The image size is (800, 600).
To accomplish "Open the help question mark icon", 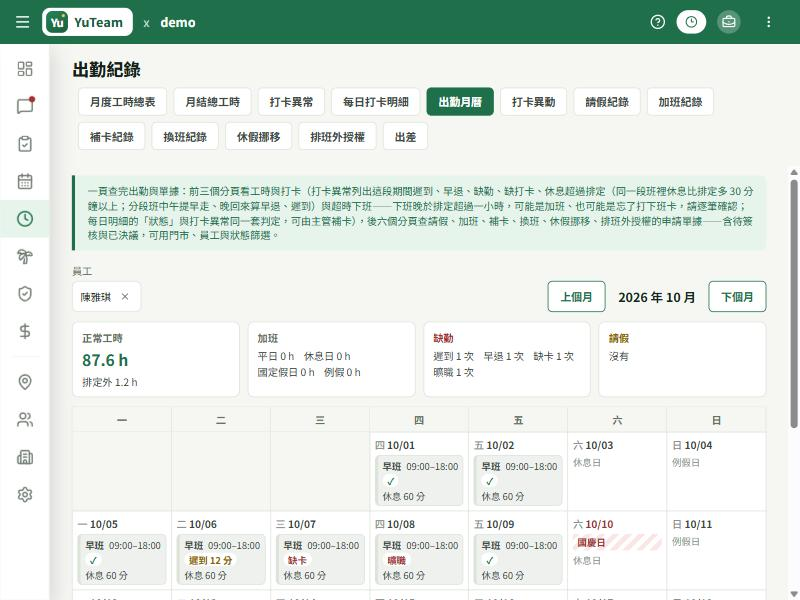I will (658, 22).
